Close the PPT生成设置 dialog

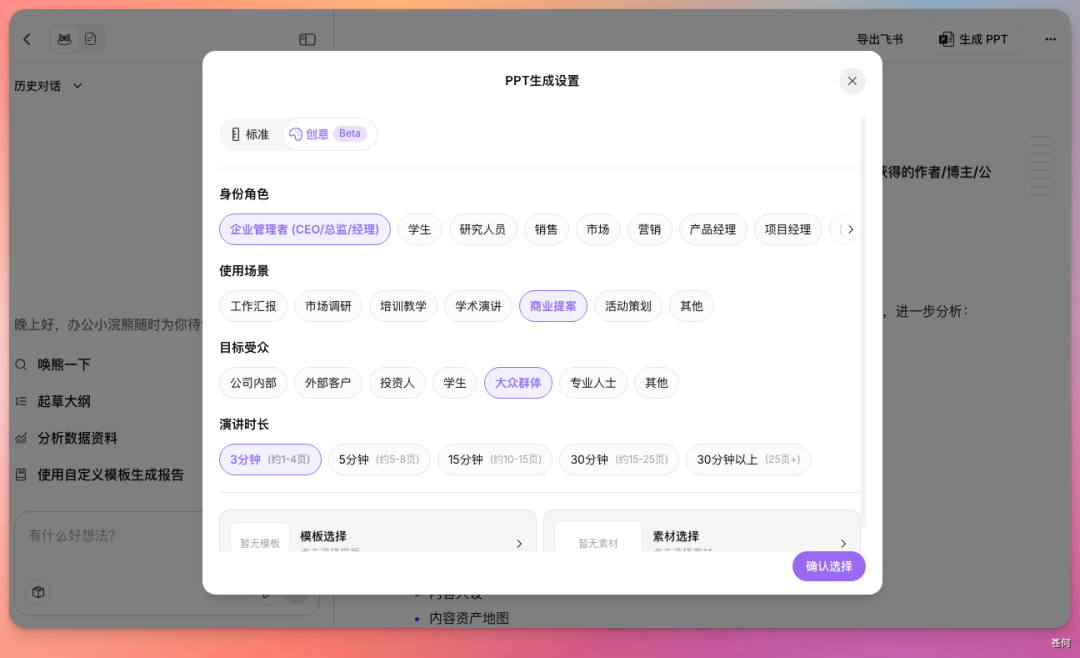click(x=852, y=81)
